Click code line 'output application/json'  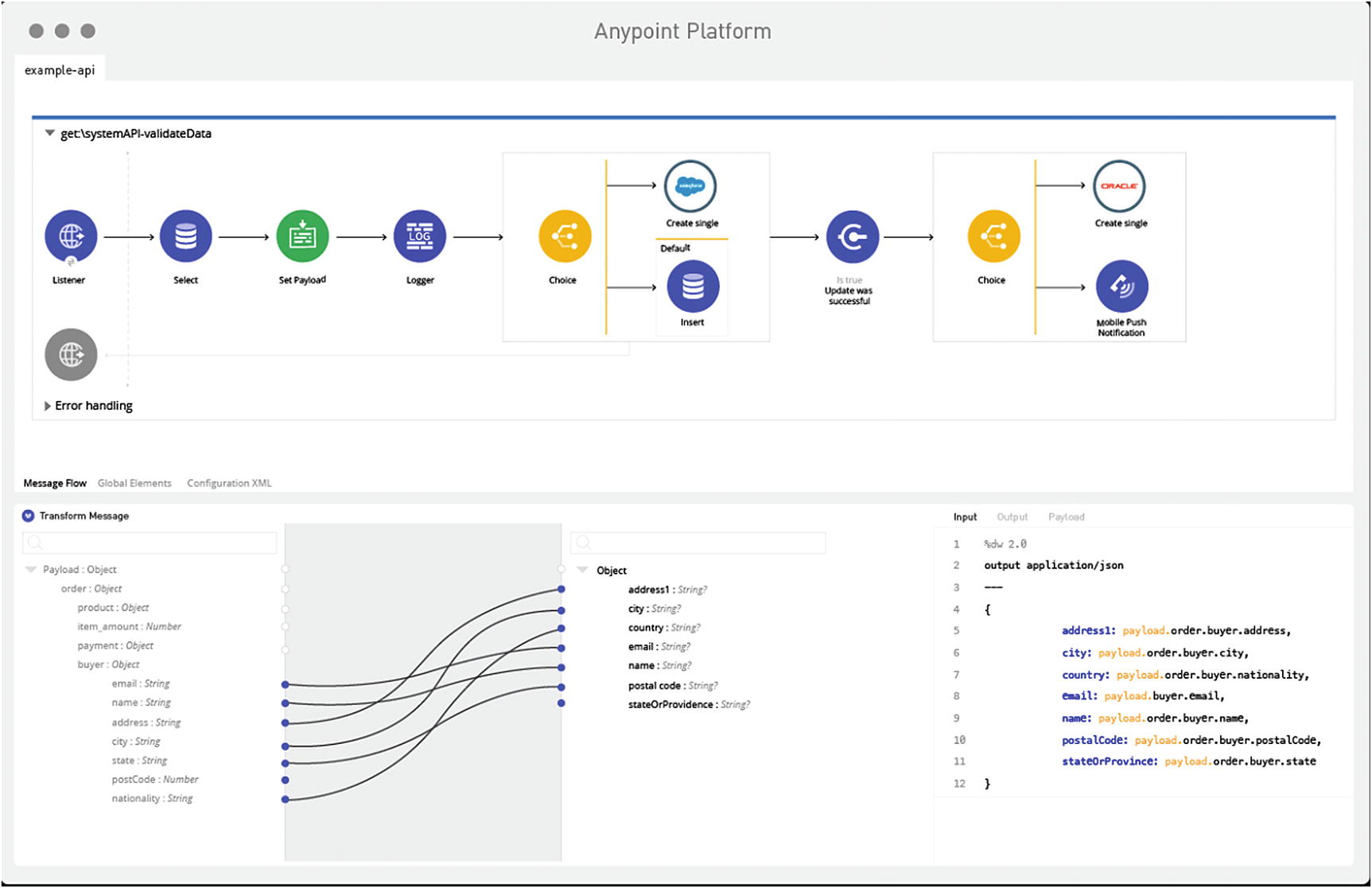[1054, 566]
